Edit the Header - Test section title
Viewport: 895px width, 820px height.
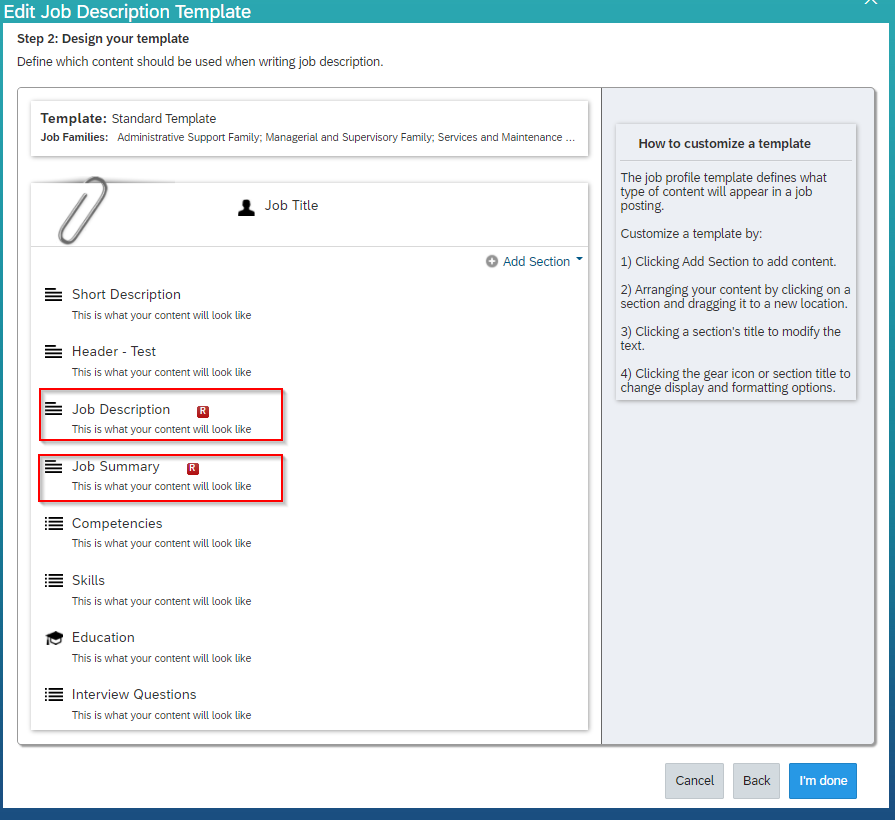[x=114, y=352]
